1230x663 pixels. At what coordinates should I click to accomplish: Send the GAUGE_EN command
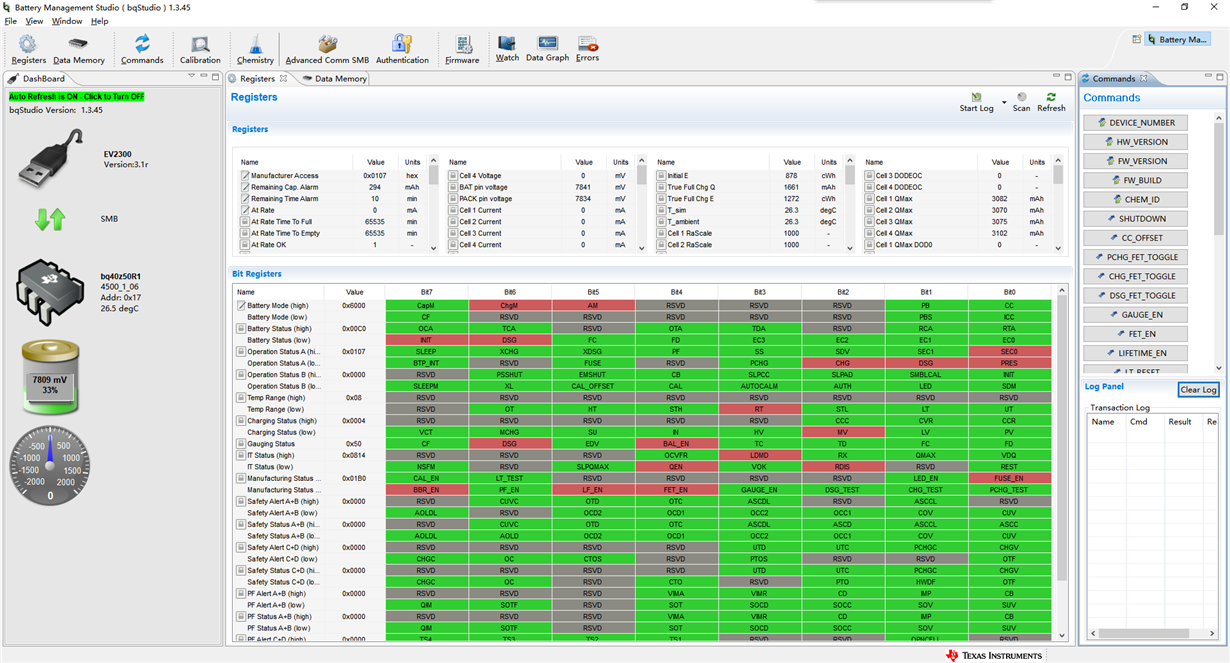click(x=1136, y=314)
